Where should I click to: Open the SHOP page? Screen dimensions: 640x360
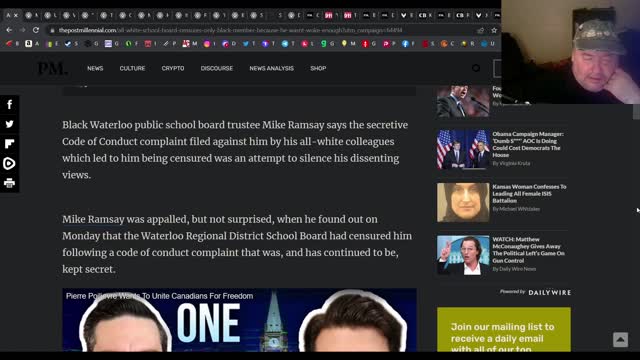click(x=318, y=68)
